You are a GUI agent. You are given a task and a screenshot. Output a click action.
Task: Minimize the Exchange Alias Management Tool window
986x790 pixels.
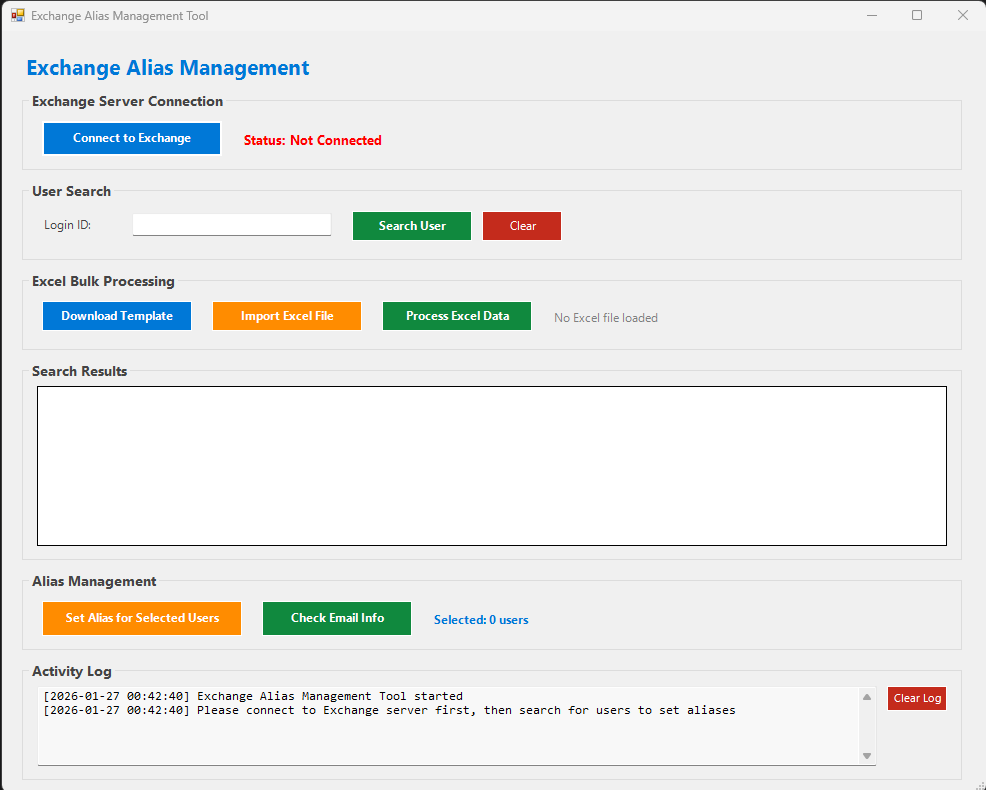tap(871, 15)
